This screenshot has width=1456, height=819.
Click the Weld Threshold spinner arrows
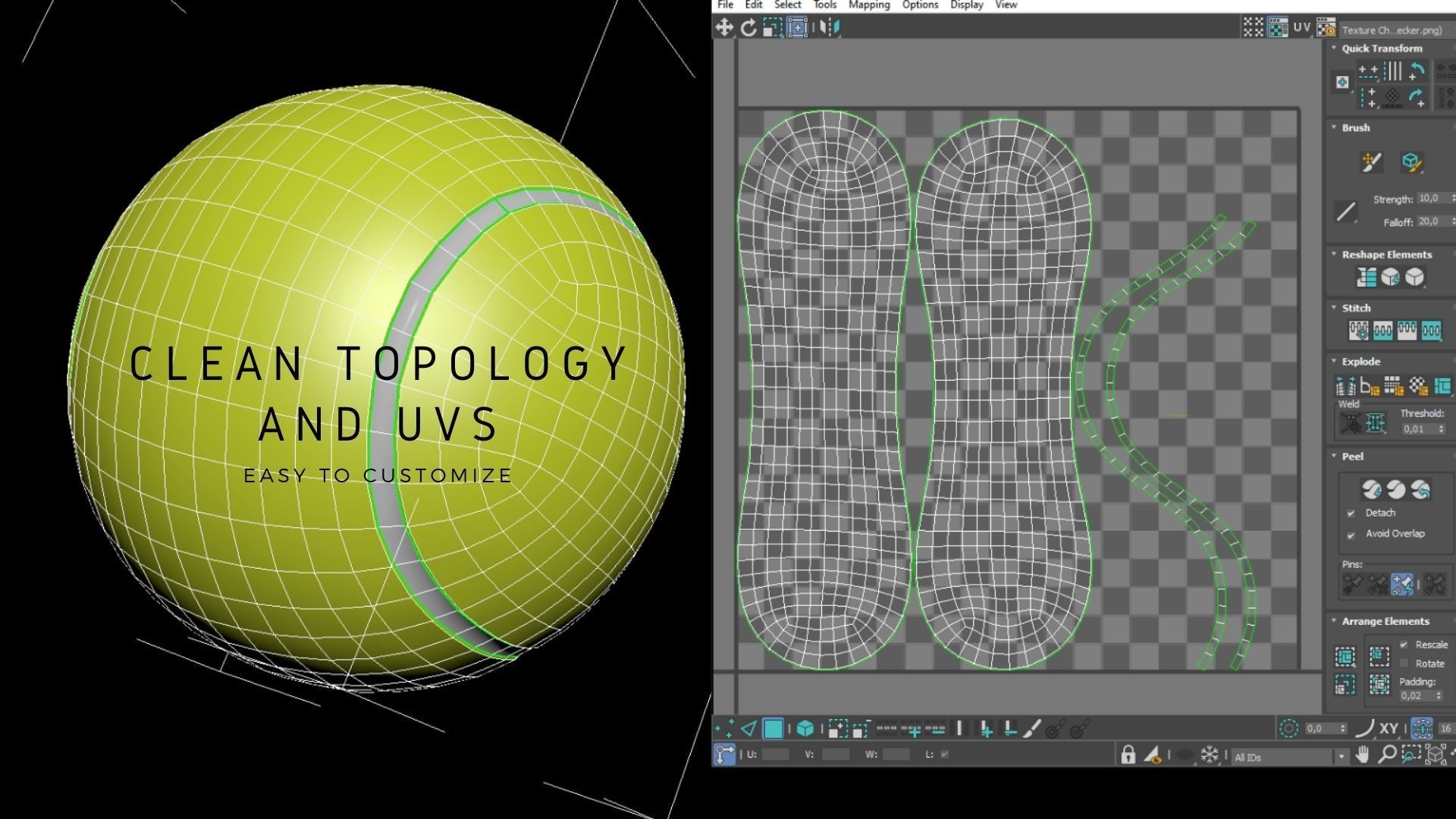pyautogui.click(x=1442, y=429)
